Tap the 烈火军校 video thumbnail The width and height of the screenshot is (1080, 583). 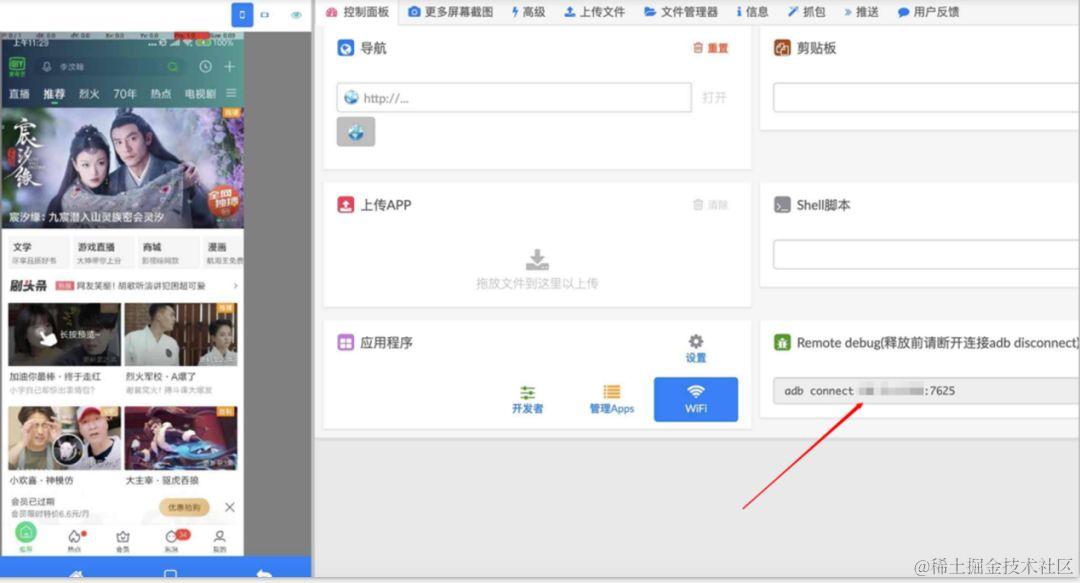click(x=180, y=334)
